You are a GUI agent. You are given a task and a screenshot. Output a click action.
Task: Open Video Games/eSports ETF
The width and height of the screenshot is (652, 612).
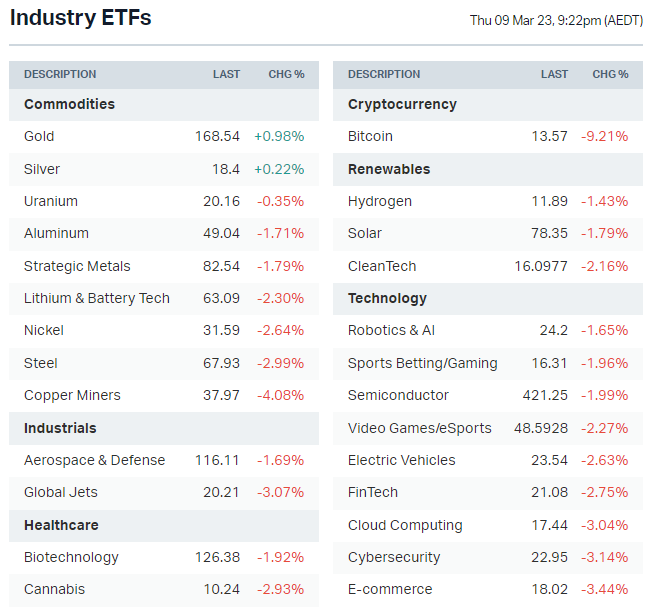pos(420,428)
